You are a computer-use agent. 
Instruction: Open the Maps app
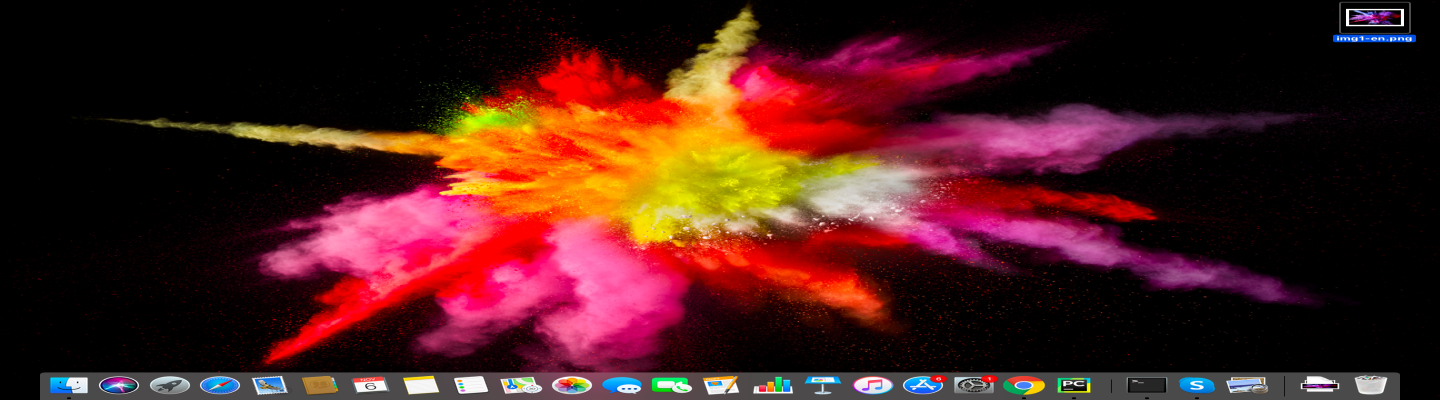coord(521,385)
